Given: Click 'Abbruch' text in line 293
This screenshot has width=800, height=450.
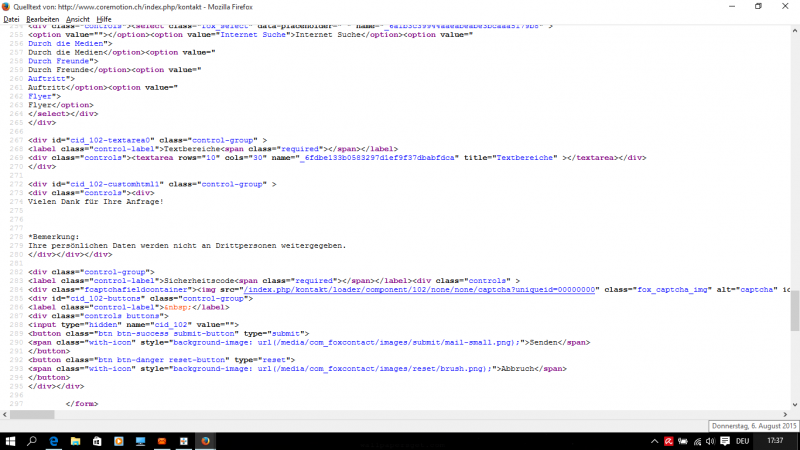Looking at the screenshot, I should point(518,368).
